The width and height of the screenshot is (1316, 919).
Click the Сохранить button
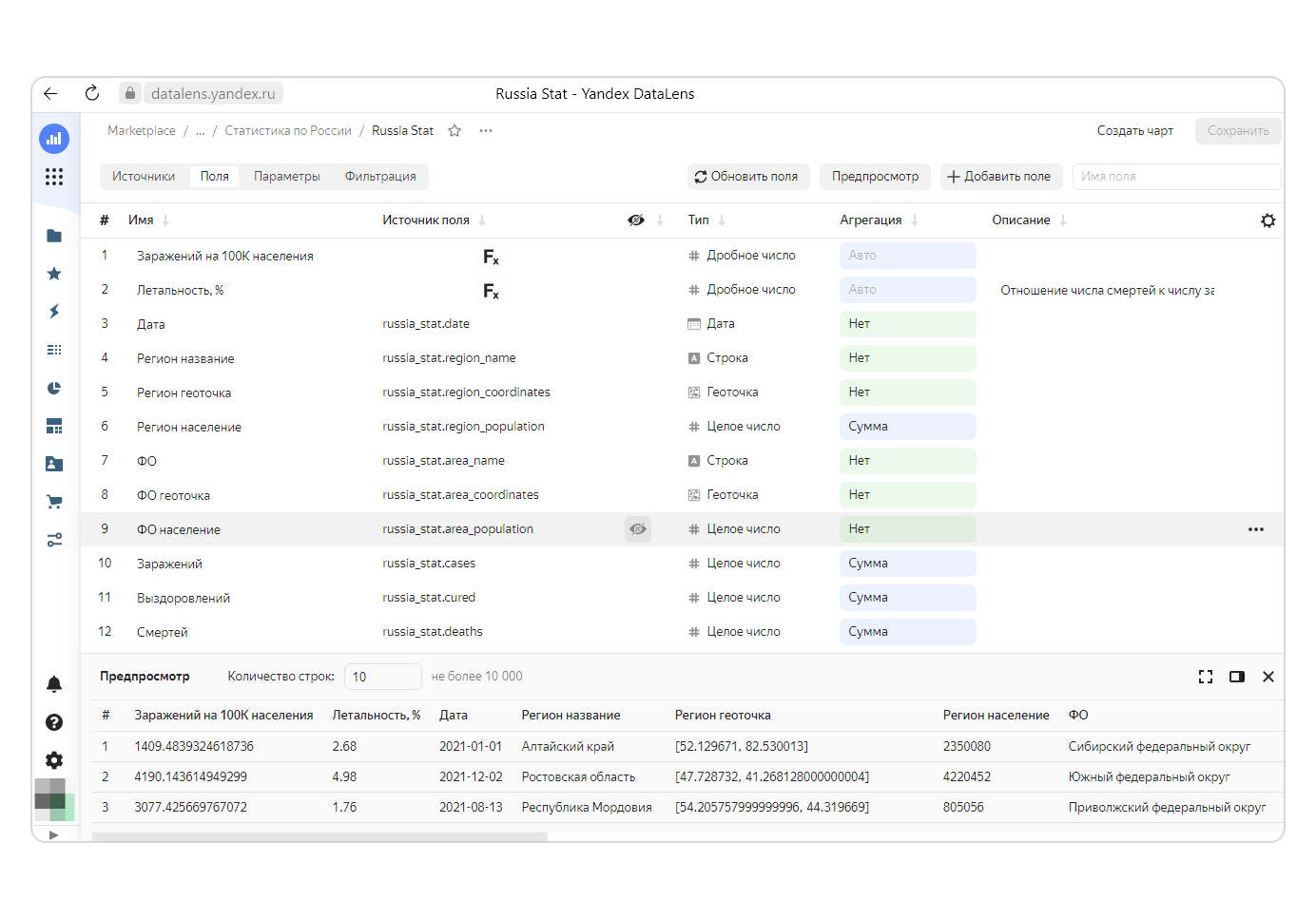(x=1238, y=131)
